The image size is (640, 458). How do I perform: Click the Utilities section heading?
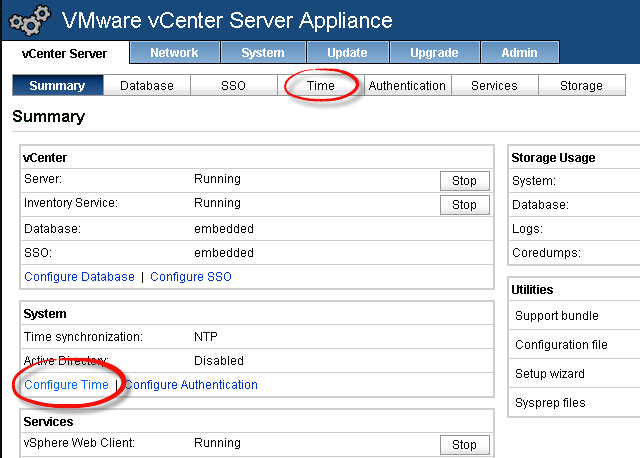[x=532, y=289]
